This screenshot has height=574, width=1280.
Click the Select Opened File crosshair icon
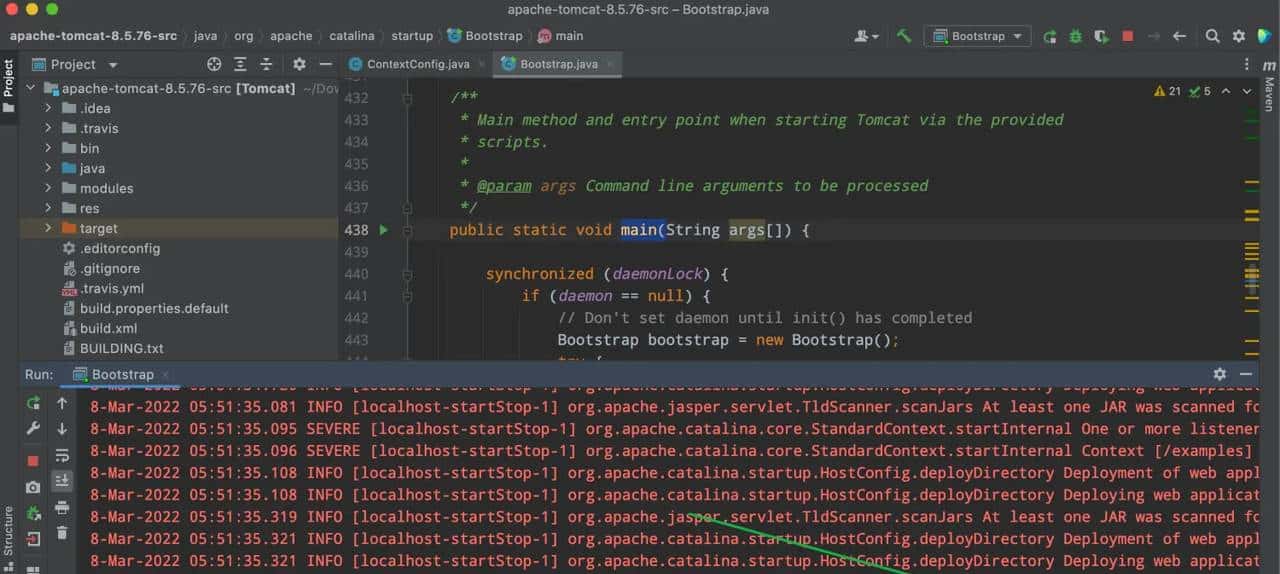[214, 64]
